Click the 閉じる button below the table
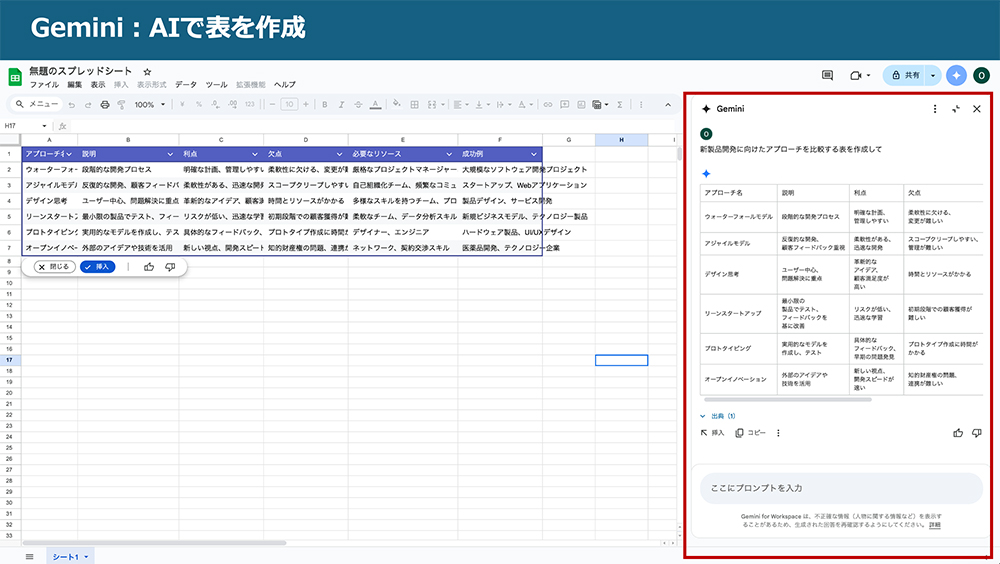Screen dimensions: 1000x564 (x=55, y=267)
